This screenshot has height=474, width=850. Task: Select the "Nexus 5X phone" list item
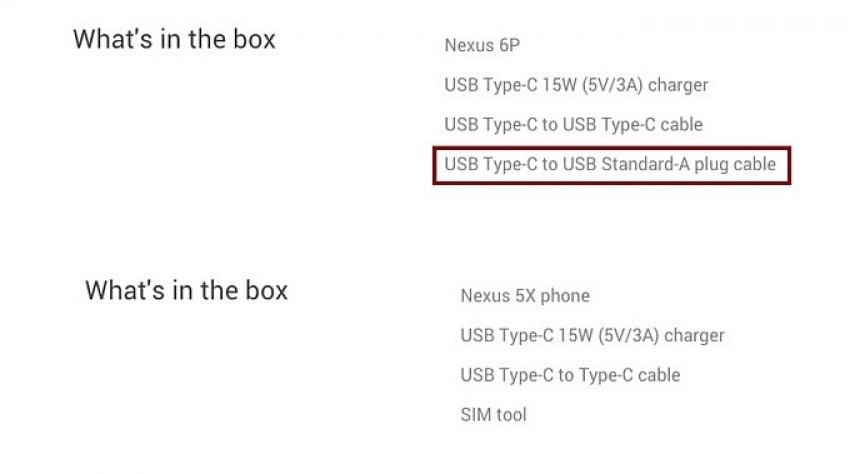click(x=525, y=296)
